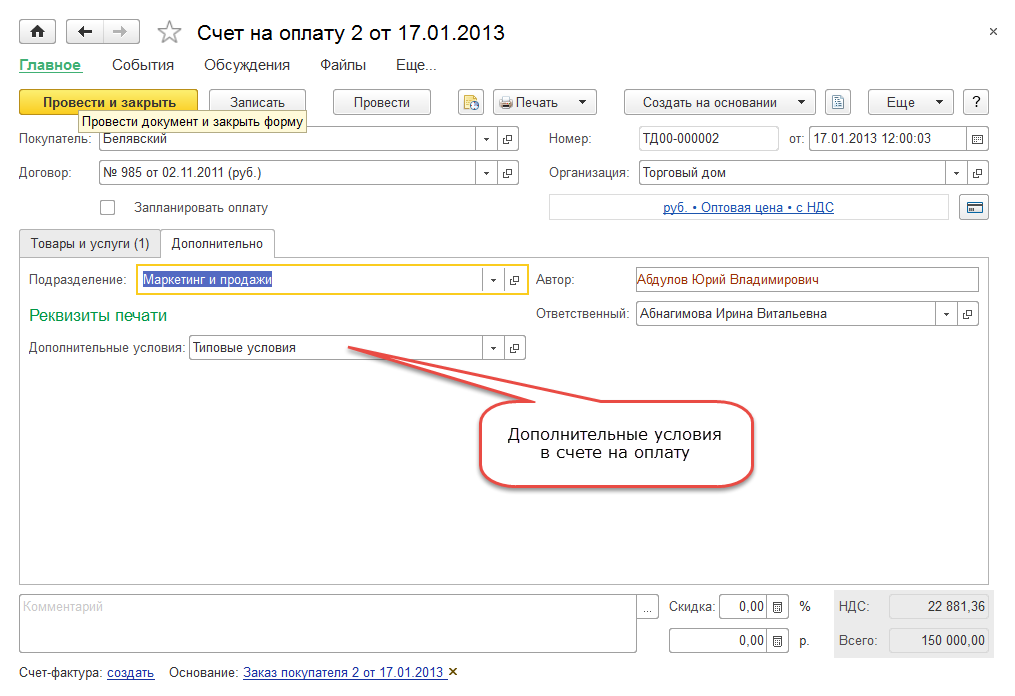1015x696 pixels.
Task: Open the Файлы section
Action: click(x=343, y=65)
